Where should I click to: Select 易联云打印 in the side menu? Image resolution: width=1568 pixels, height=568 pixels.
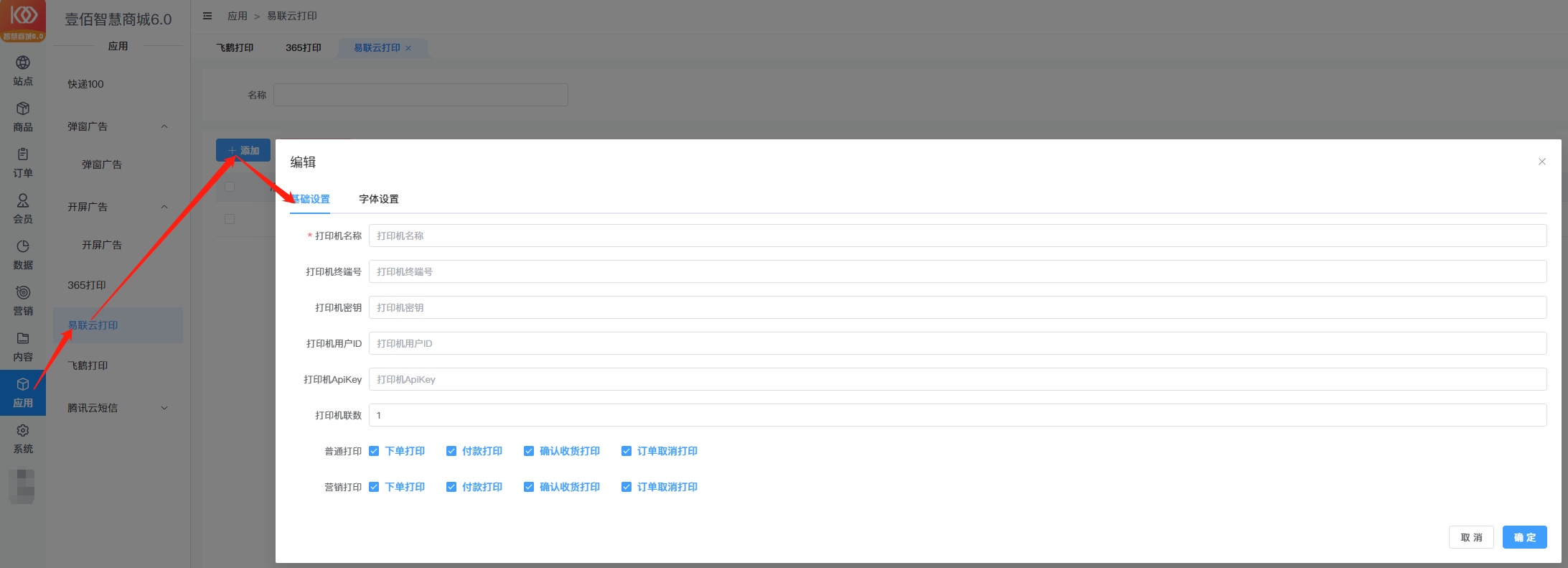pos(118,325)
